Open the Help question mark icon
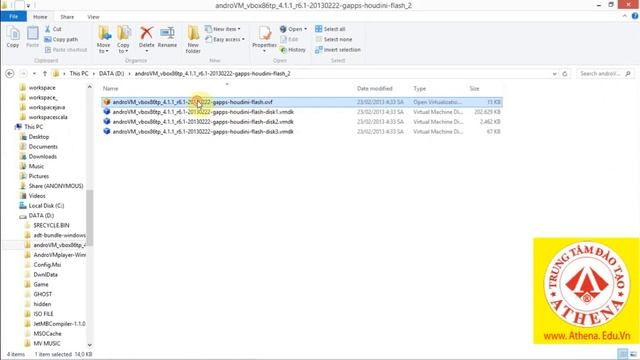 point(635,16)
